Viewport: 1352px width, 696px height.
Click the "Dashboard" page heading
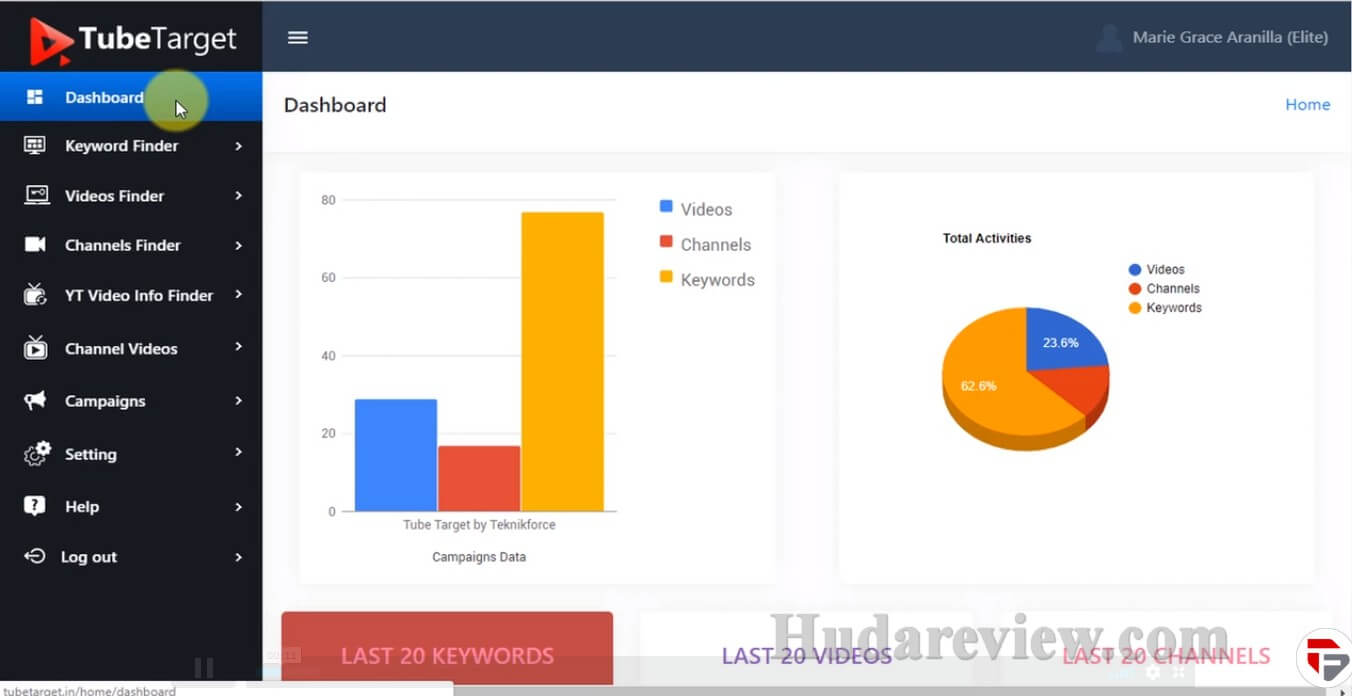coord(335,105)
